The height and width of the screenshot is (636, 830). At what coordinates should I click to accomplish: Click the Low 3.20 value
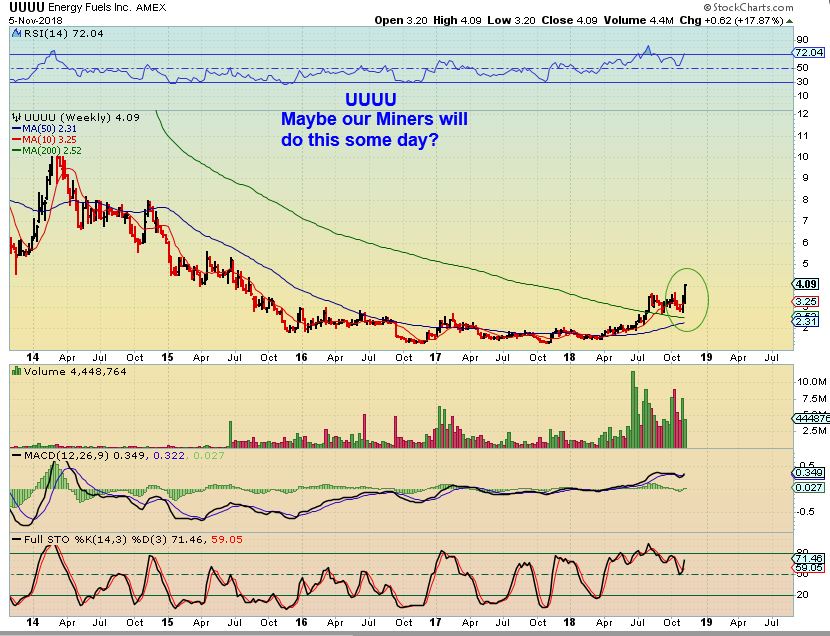511,21
